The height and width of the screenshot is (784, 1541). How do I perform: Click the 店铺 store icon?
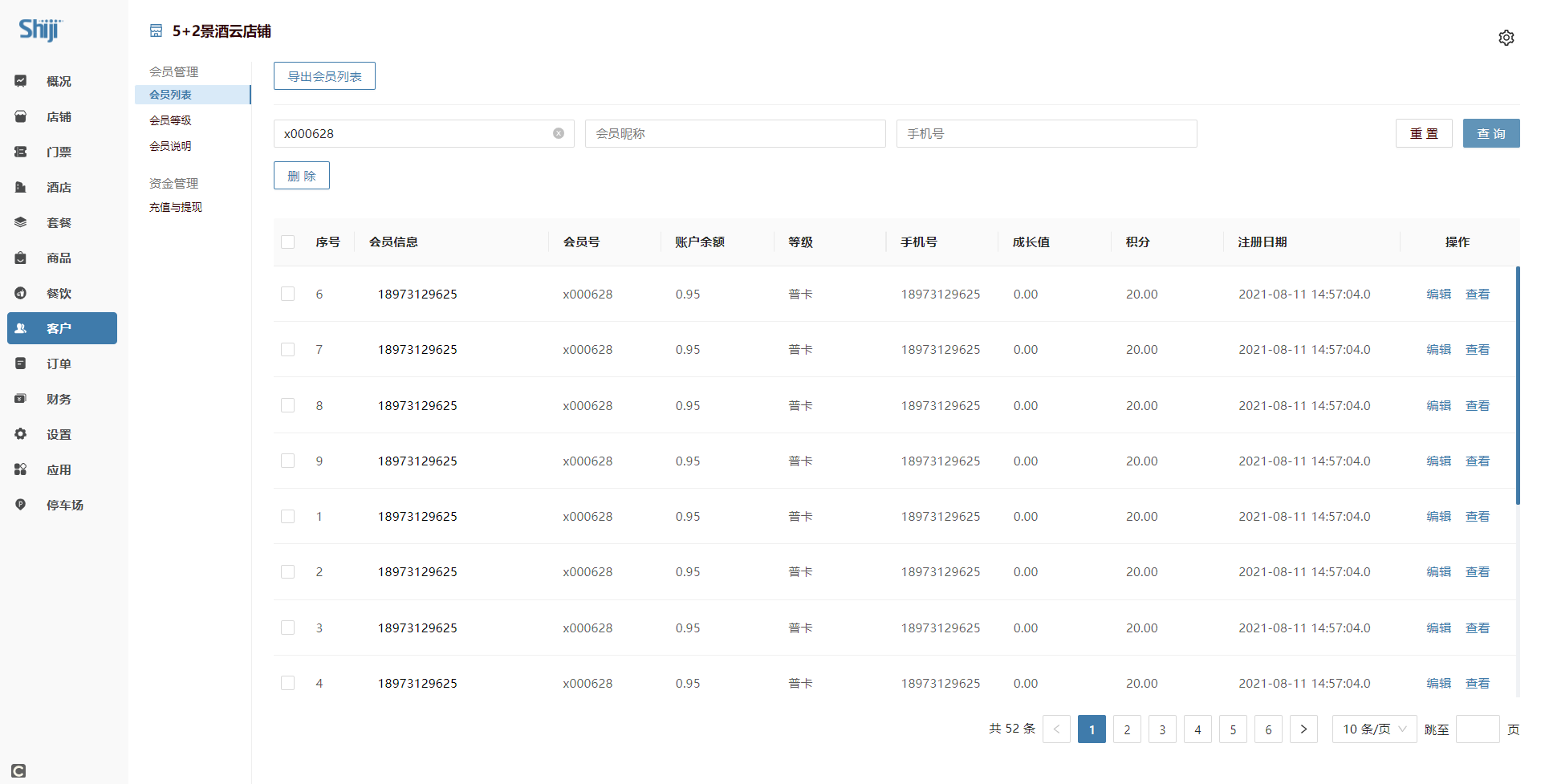[21, 116]
